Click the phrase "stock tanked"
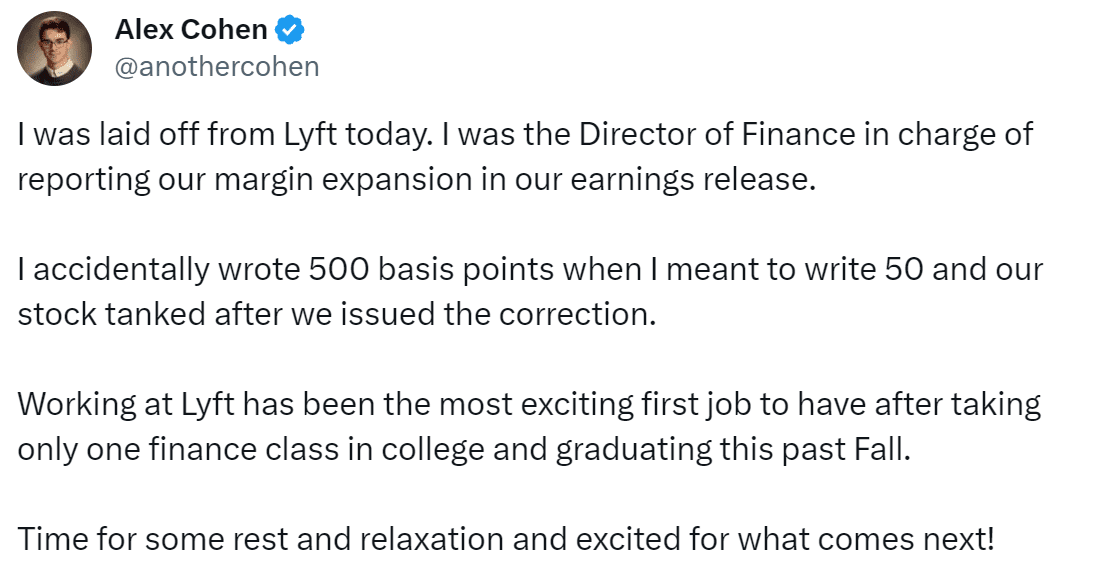The image size is (1107, 576). tap(112, 315)
